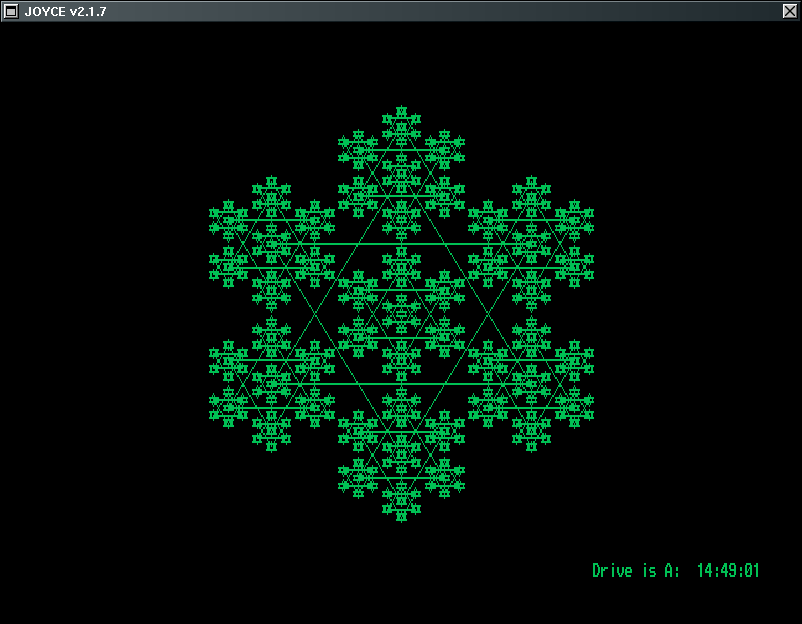Click the word "Drive" in the status line
The width and height of the screenshot is (802, 624).
(x=612, y=571)
